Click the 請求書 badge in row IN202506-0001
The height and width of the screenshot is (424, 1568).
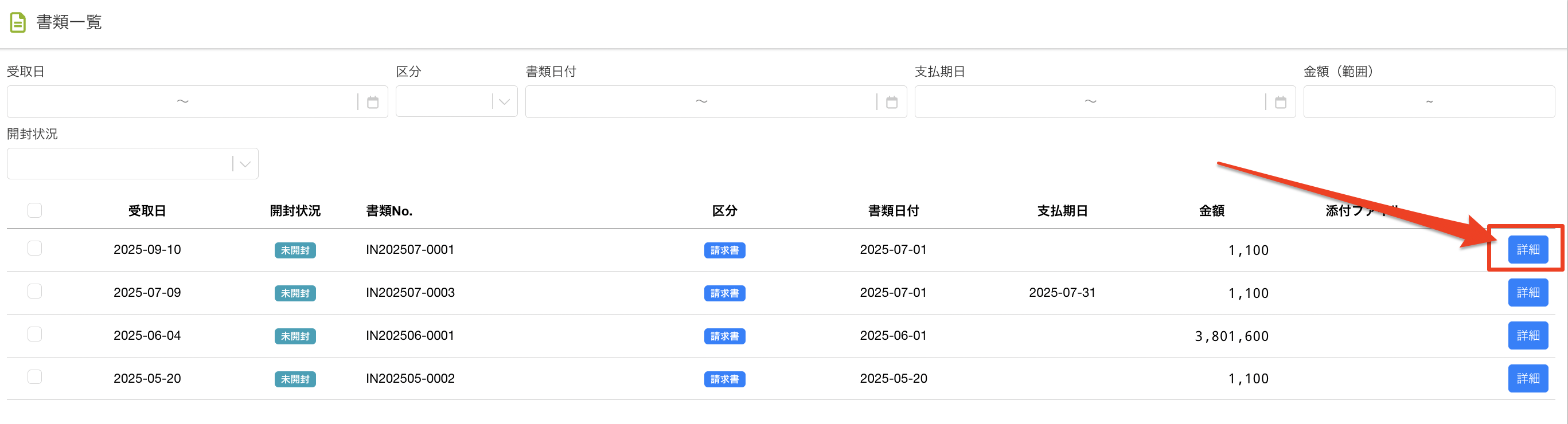coord(724,336)
